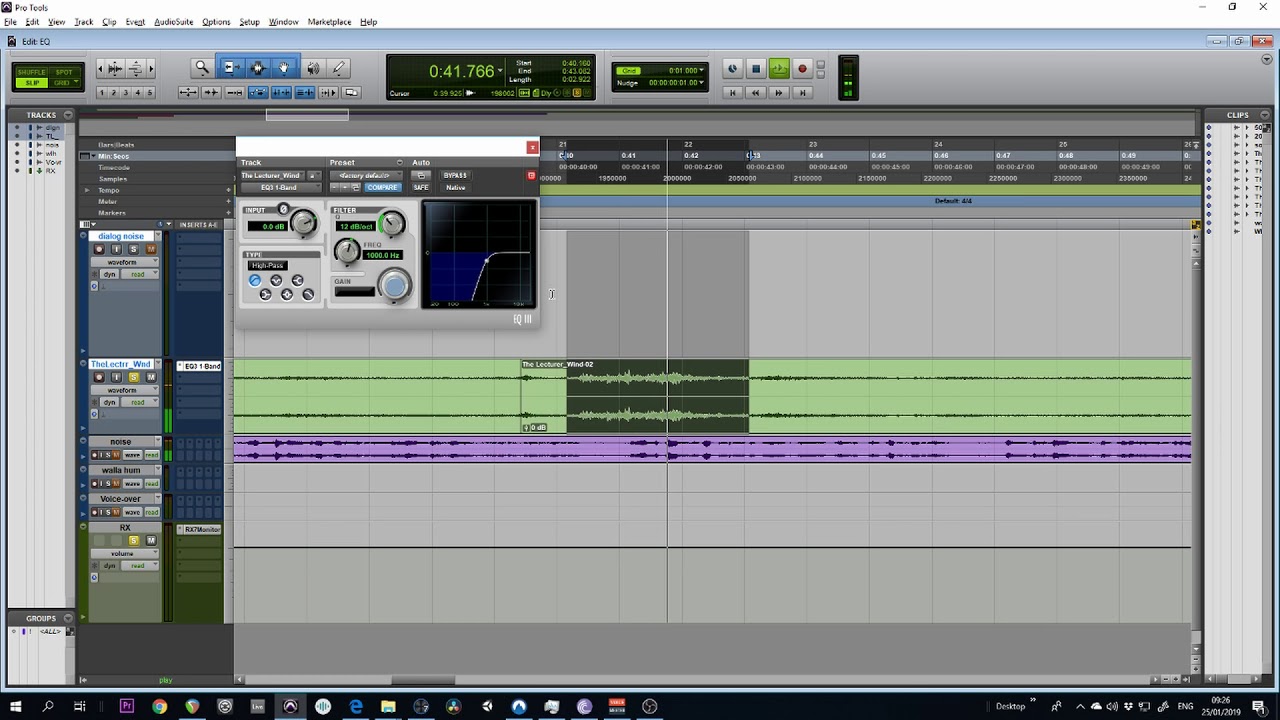This screenshot has height=720, width=1280.
Task: Click the input phase invert button in EQ
Action: pos(283,210)
